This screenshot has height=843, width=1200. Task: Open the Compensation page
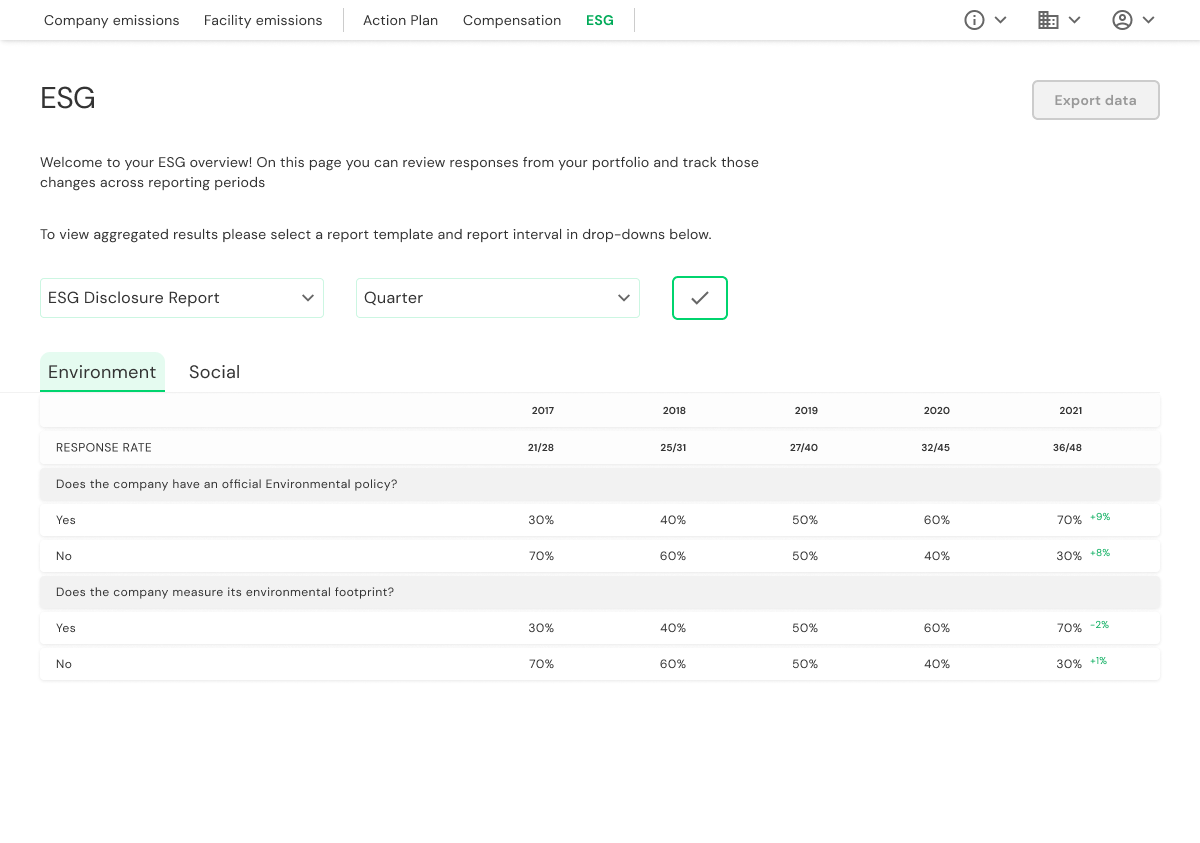[512, 20]
